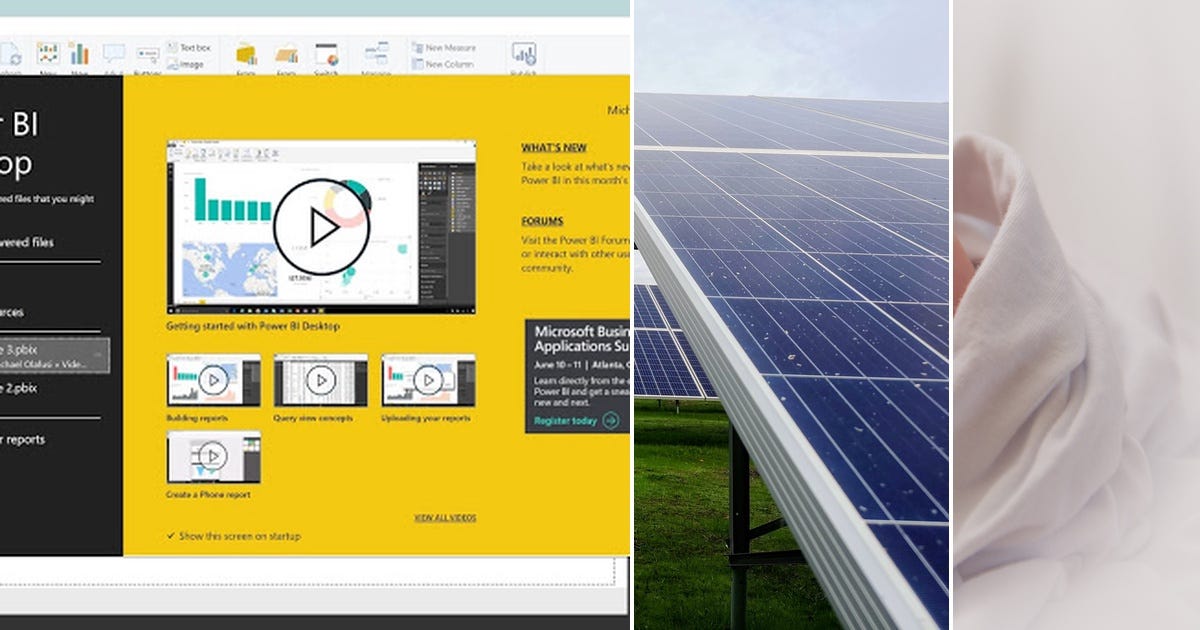
Task: Click the Publish icon on the ribbon
Action: 524,52
